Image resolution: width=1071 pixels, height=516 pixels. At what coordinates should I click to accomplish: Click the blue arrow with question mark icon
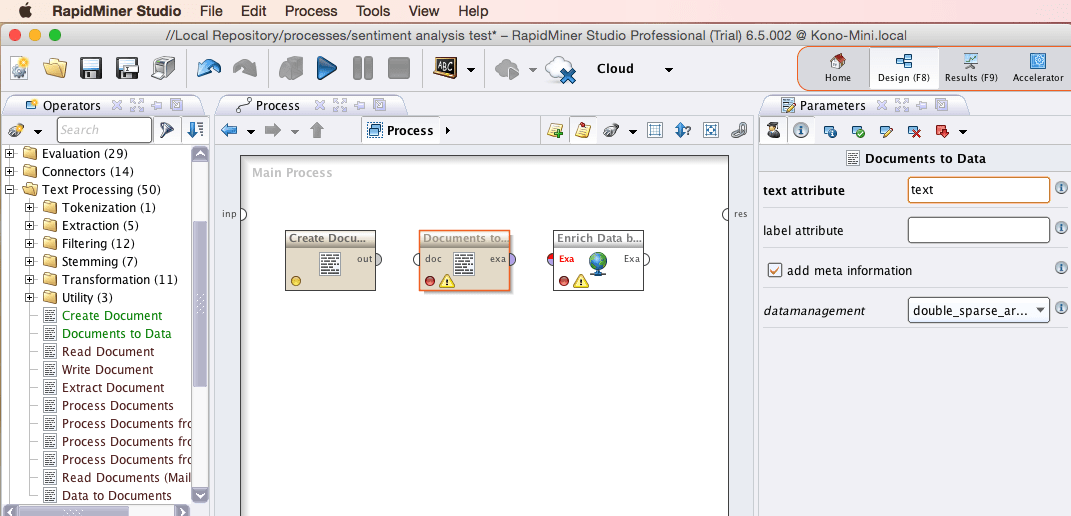point(683,130)
